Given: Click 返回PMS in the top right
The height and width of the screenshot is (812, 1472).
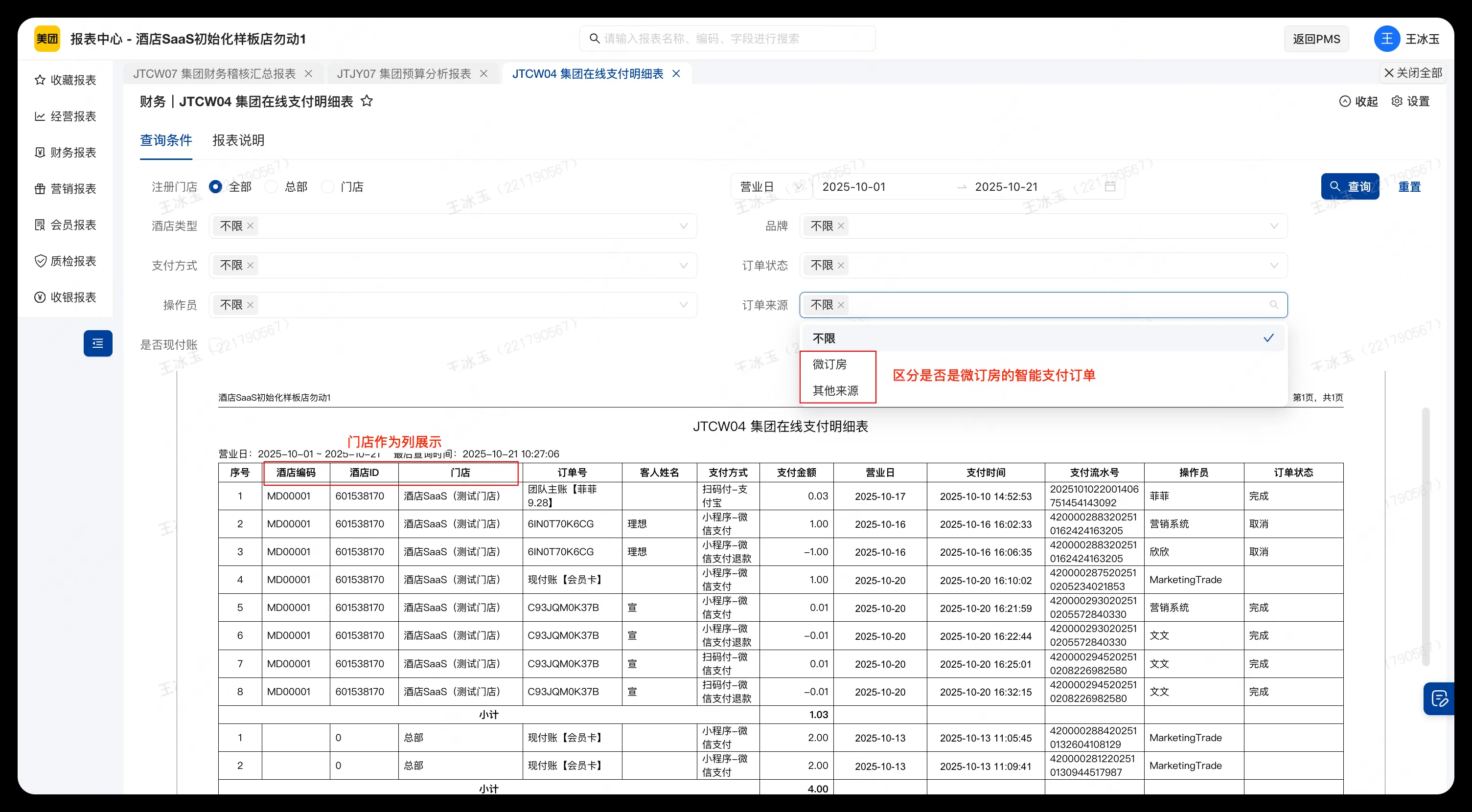Looking at the screenshot, I should click(1316, 38).
